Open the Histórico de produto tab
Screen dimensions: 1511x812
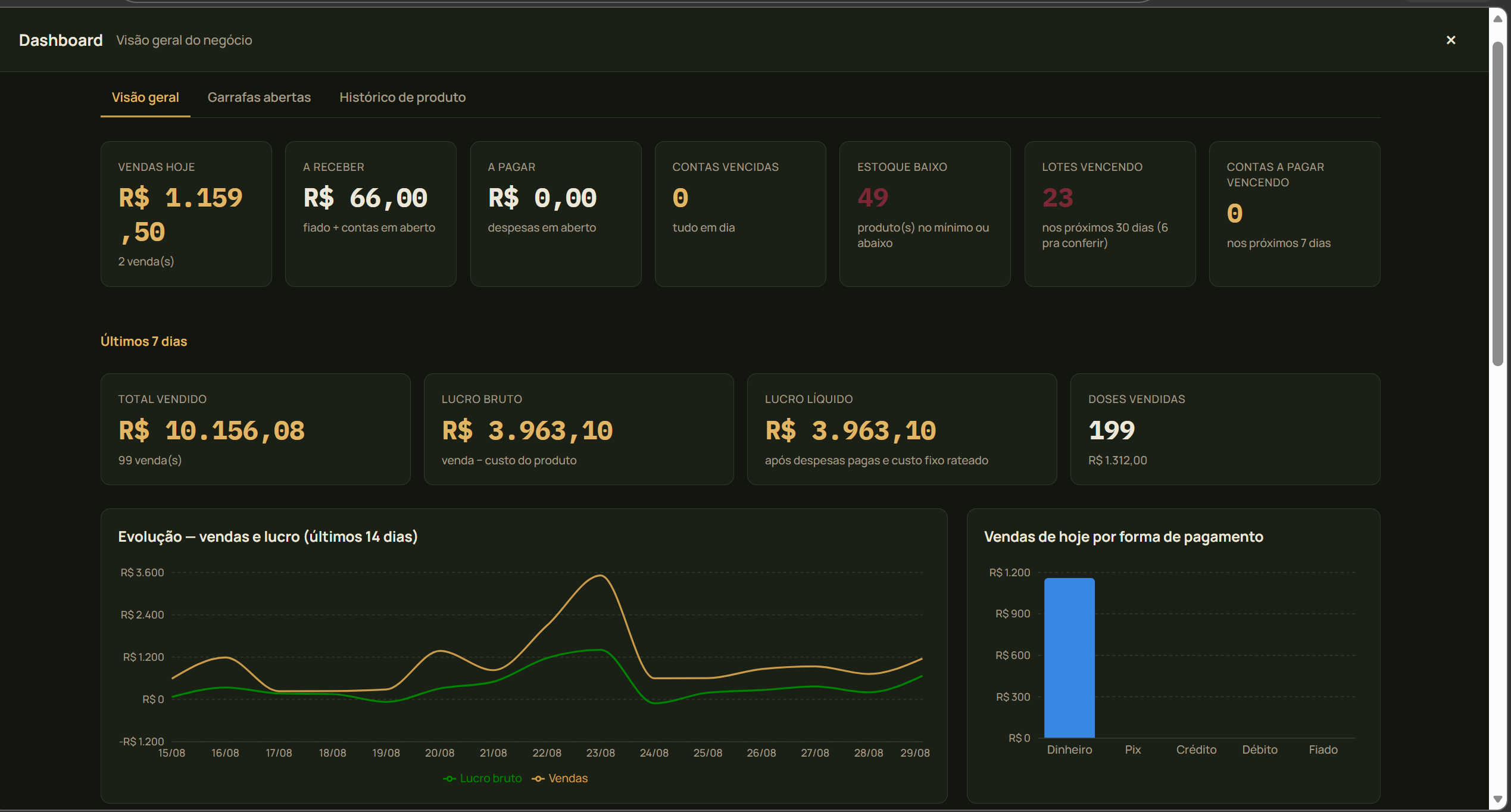point(402,97)
